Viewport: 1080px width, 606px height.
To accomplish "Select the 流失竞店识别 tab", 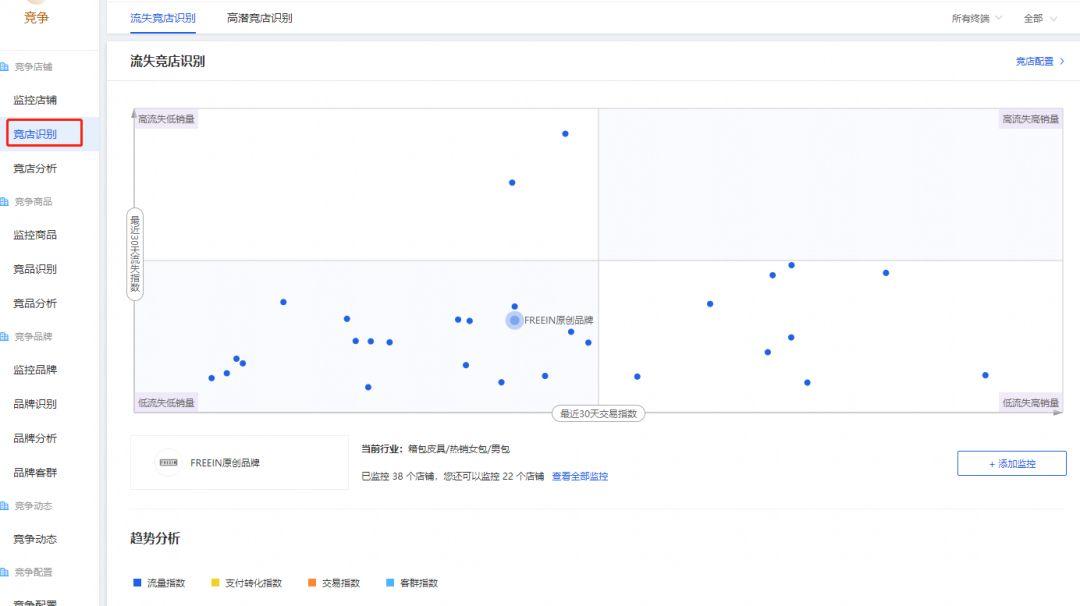I will pos(163,18).
